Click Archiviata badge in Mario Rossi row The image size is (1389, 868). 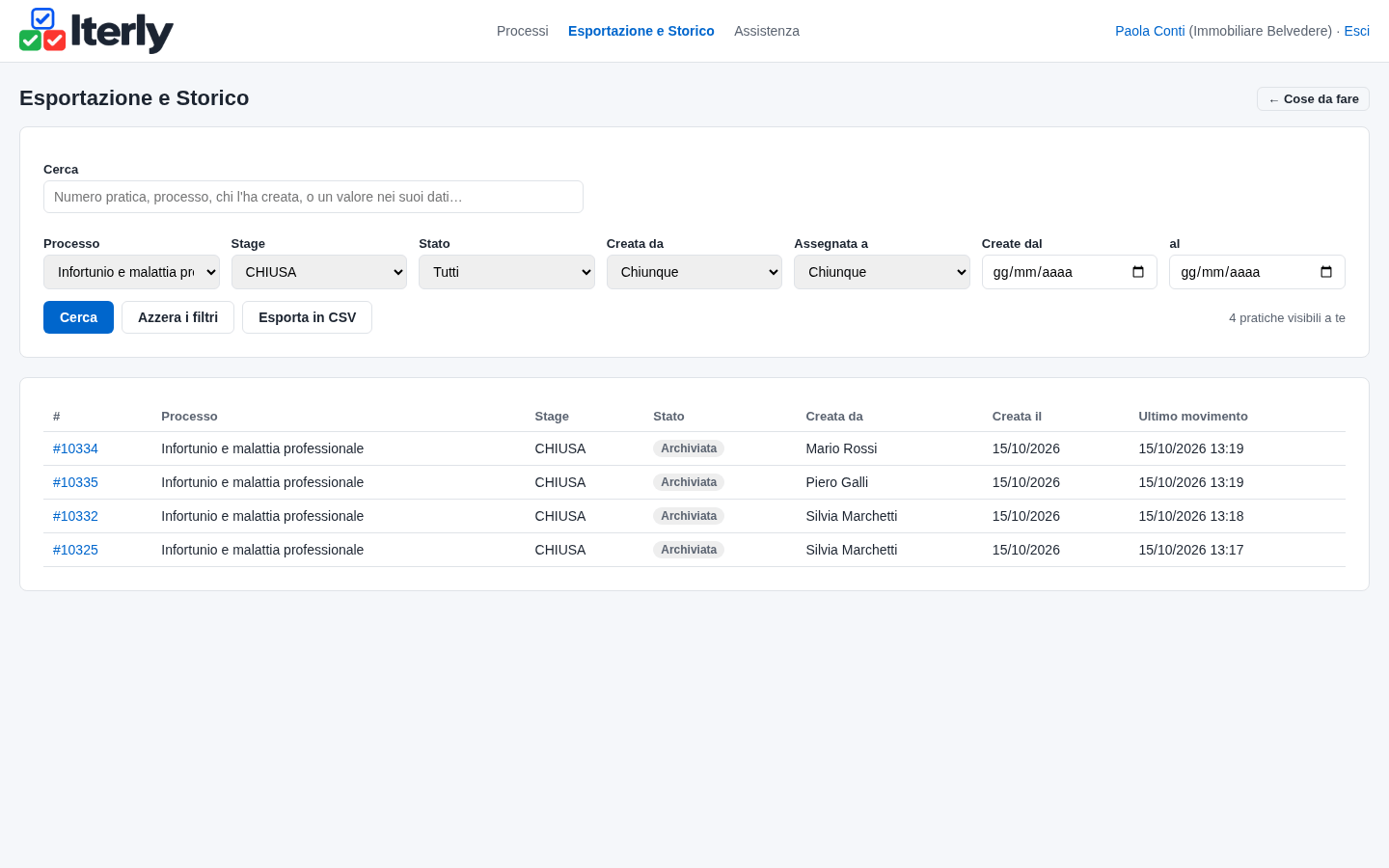tap(689, 448)
